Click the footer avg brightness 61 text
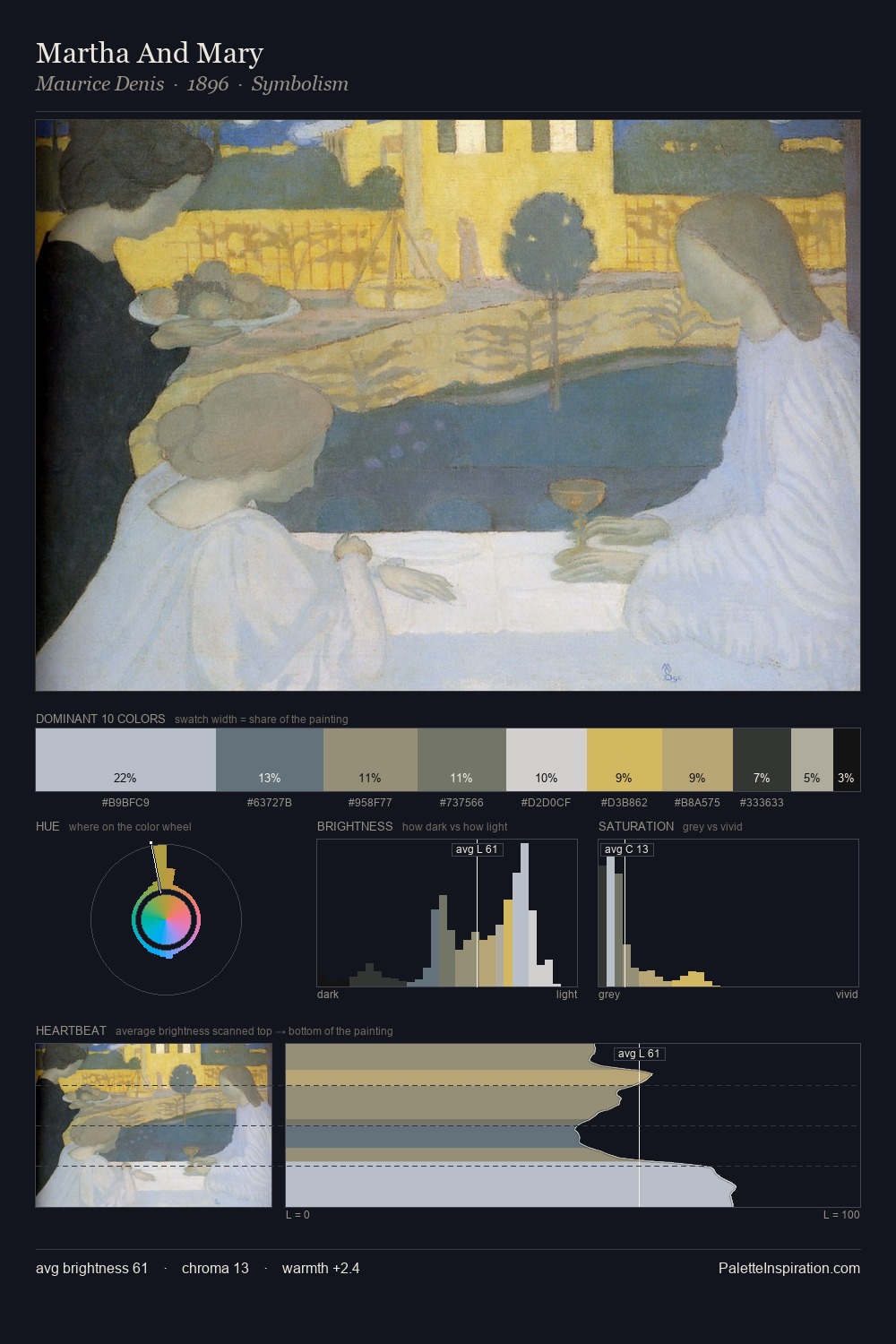This screenshot has width=896, height=1344. click(x=92, y=1268)
